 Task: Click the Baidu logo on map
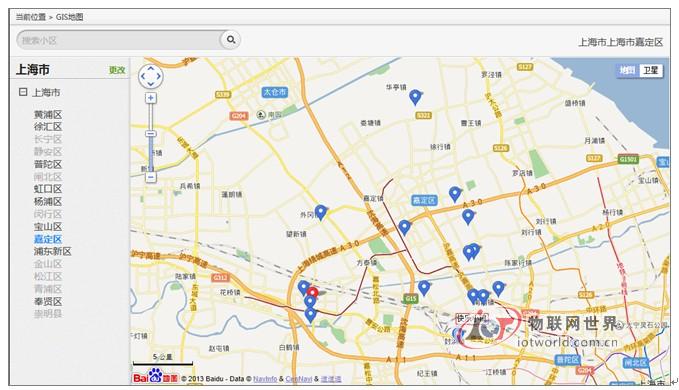point(155,376)
